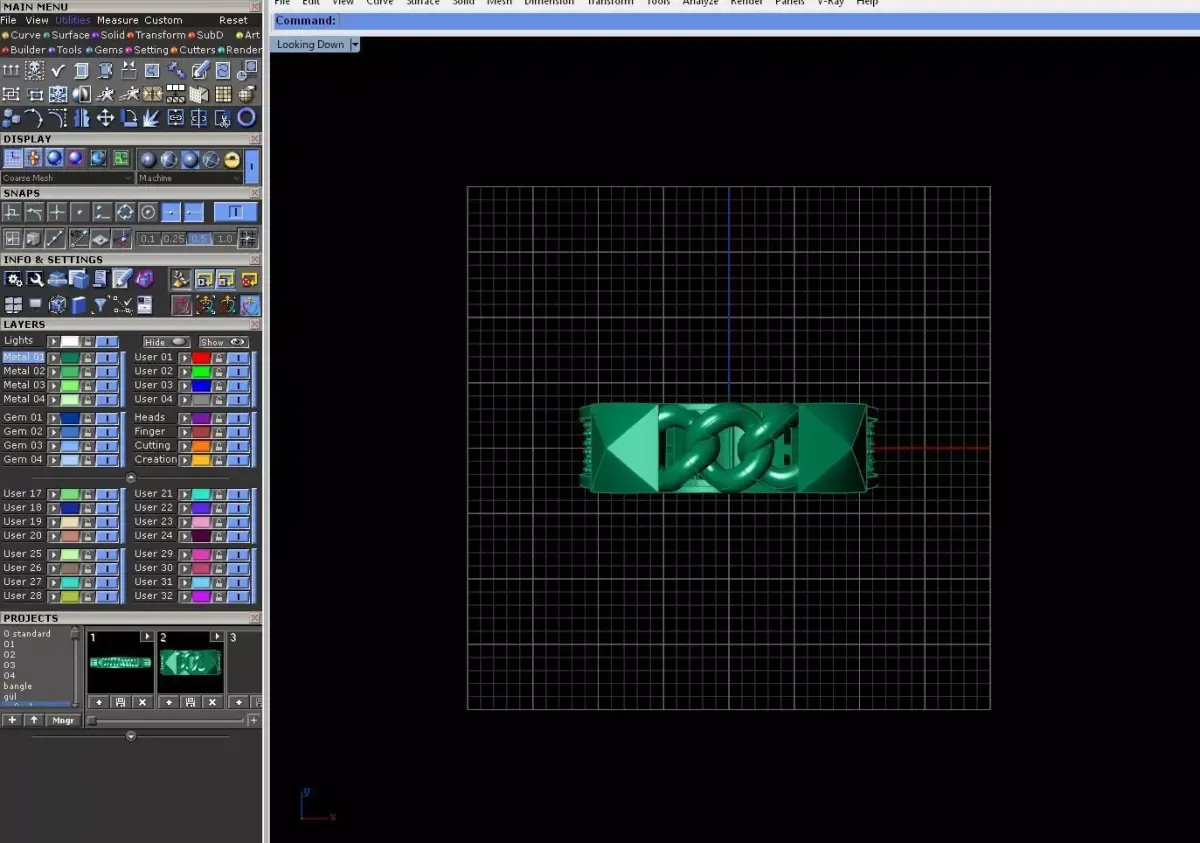Viewport: 1200px width, 843px height.
Task: Click down-arrow expander below Projects panel
Action: point(131,736)
